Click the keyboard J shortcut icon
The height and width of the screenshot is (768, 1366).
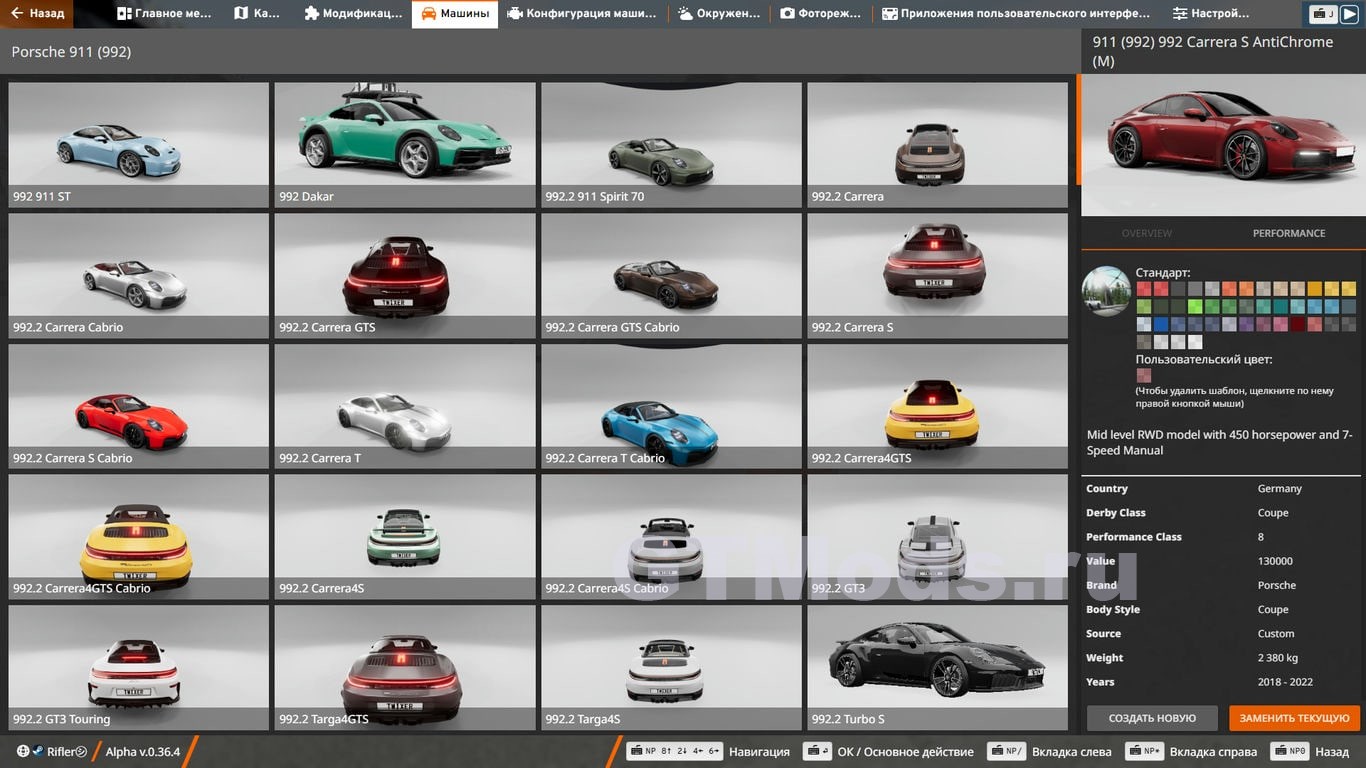point(1324,14)
